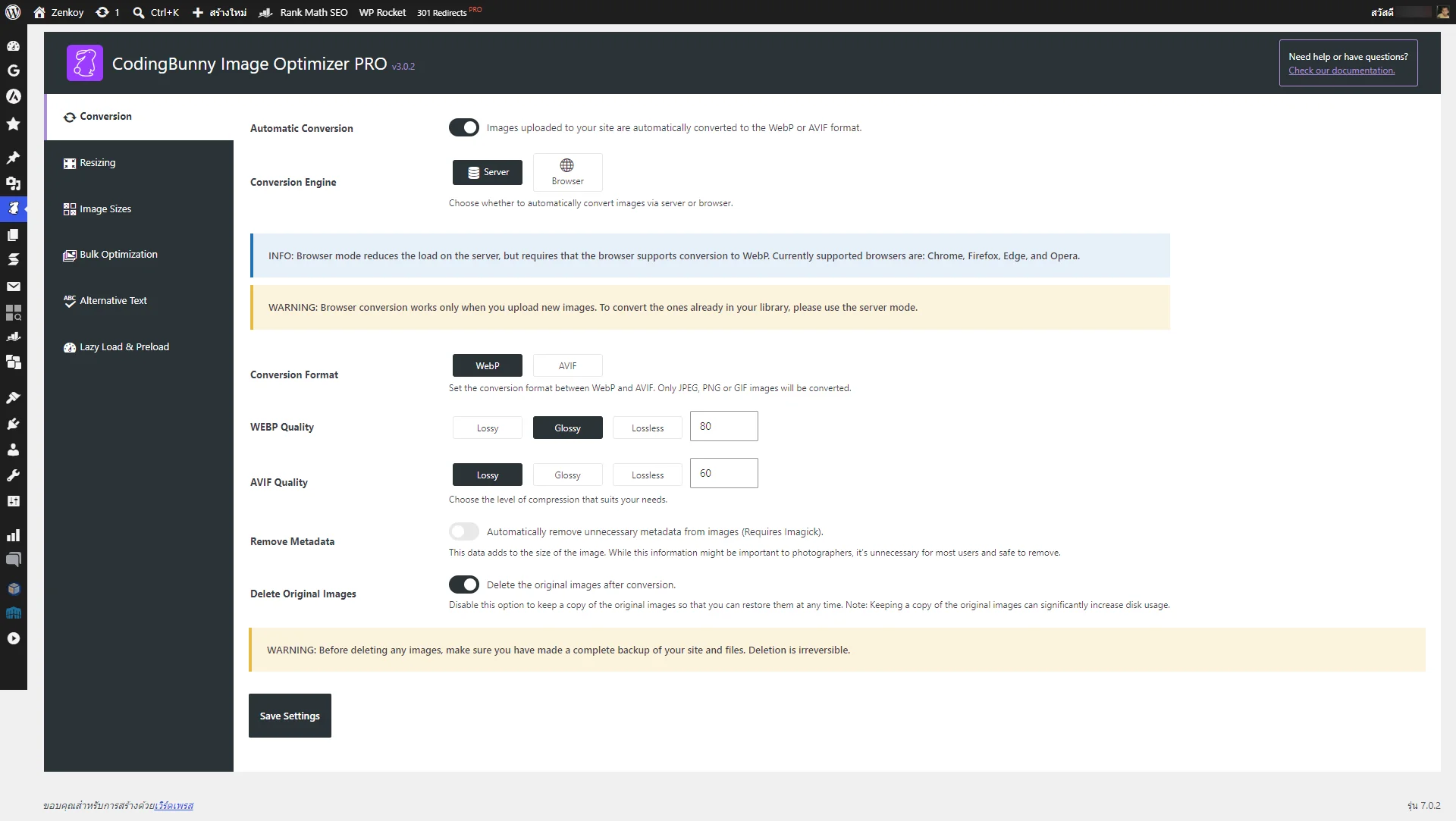Set AVIF Quality to Lossless
The image size is (1456, 821).
pyautogui.click(x=648, y=475)
